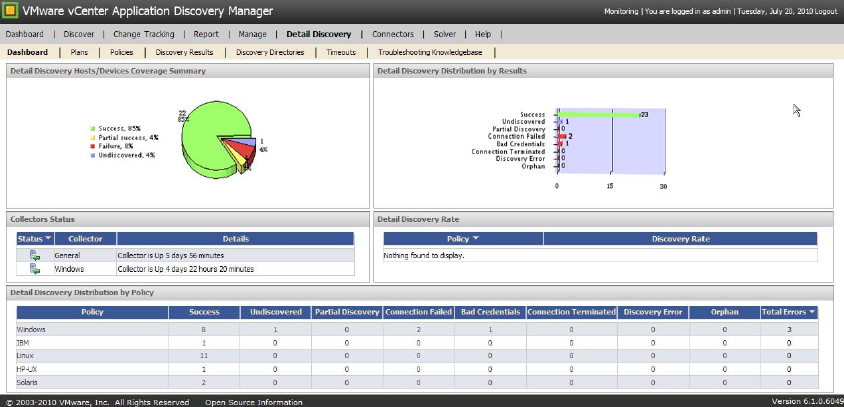Image resolution: width=844 pixels, height=407 pixels.
Task: Switch to the Plans sub-tab
Action: point(79,52)
